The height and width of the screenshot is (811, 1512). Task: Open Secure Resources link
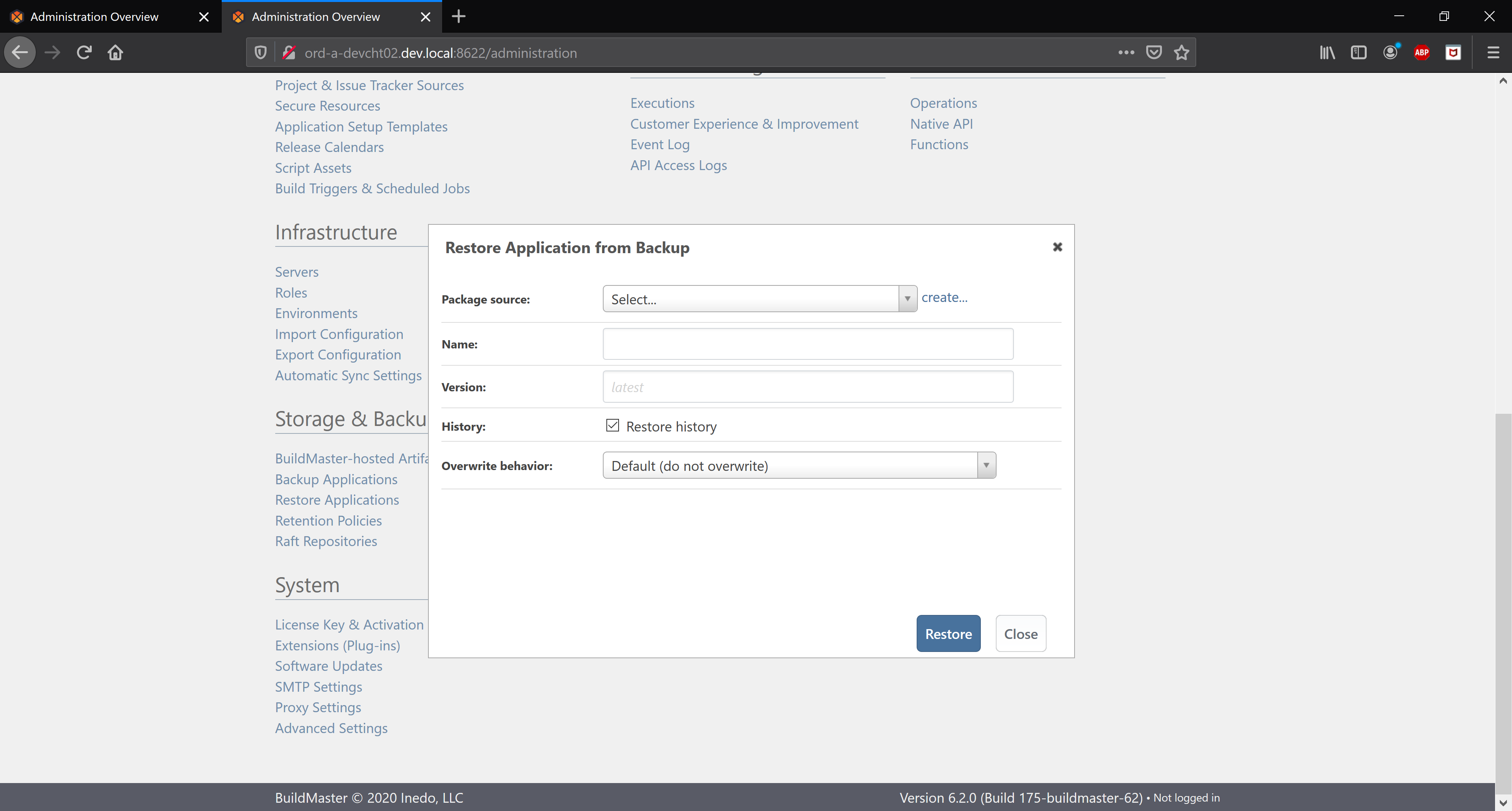coord(328,106)
